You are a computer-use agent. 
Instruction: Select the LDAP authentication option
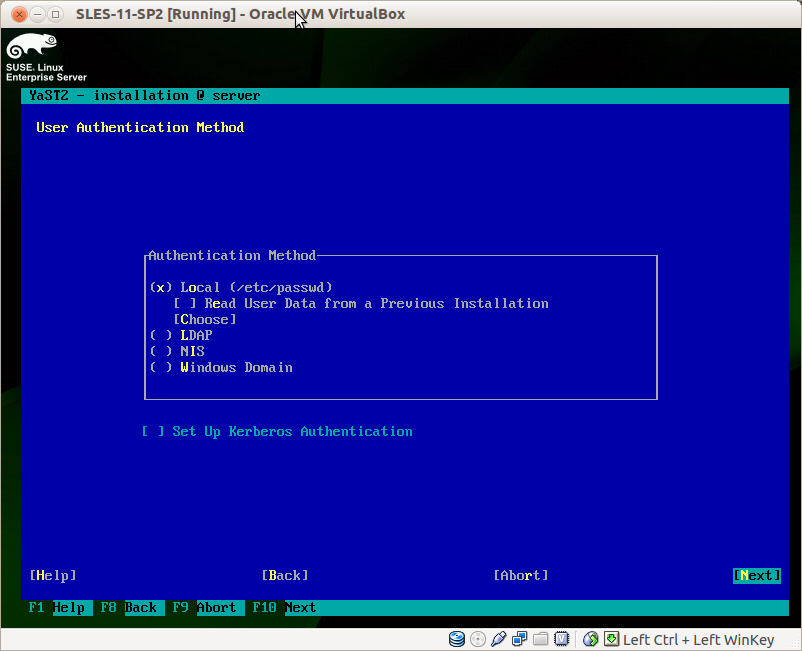click(x=181, y=335)
